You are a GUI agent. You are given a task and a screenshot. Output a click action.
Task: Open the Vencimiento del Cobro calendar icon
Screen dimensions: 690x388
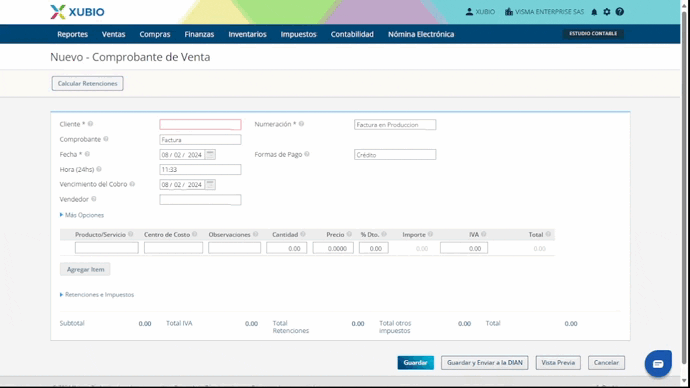click(x=210, y=184)
